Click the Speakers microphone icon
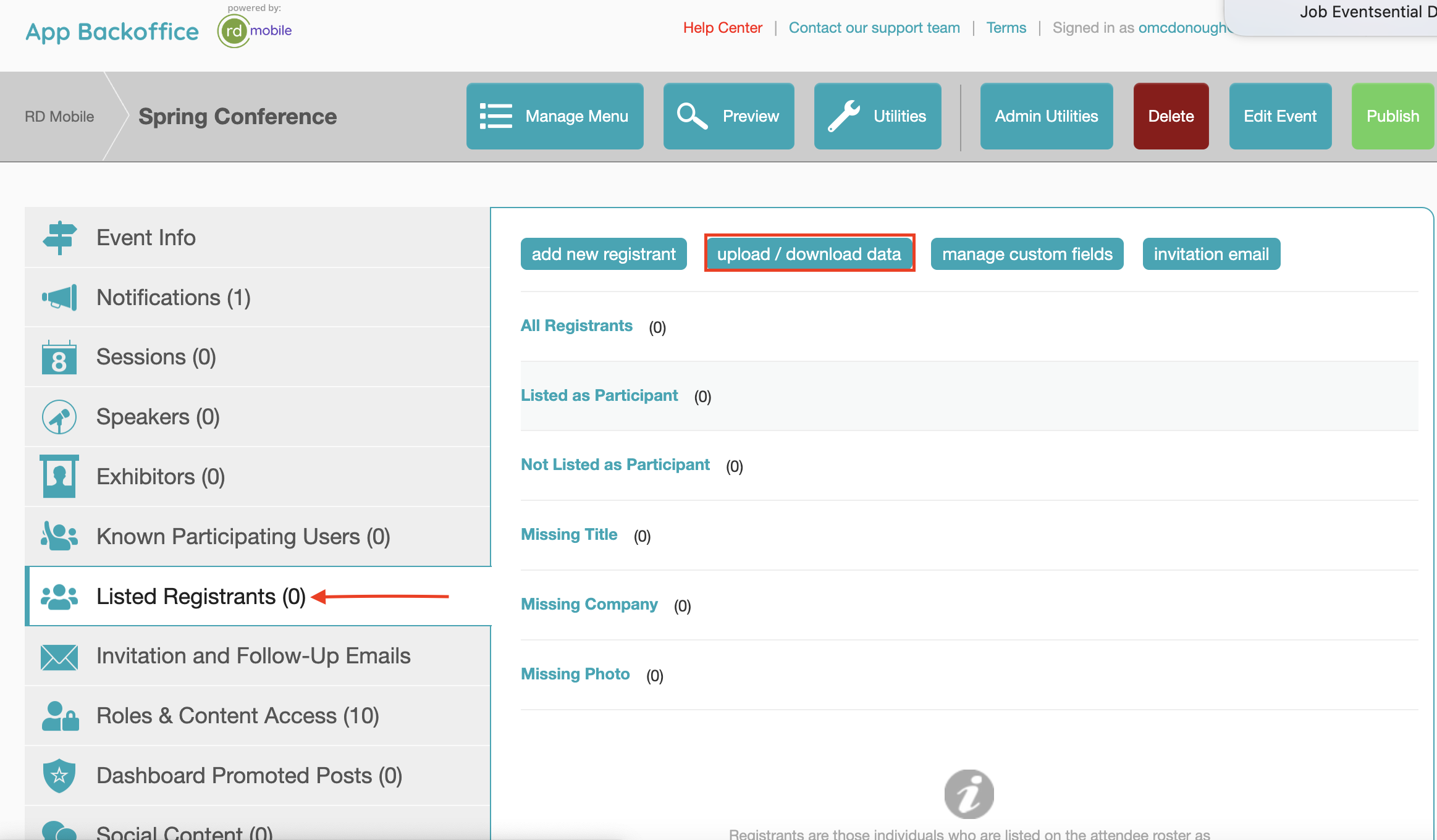Screen dimensions: 1437x840 59,418
